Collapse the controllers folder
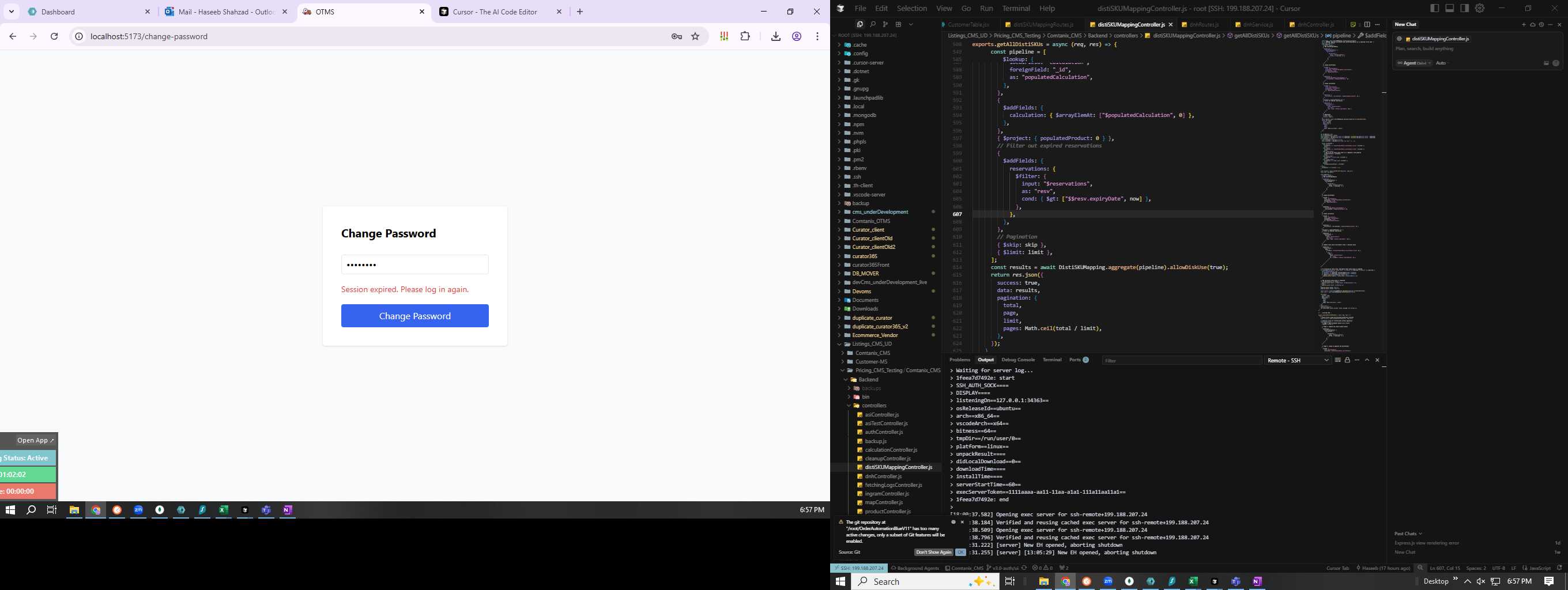Viewport: 1568px width, 590px height. point(874,406)
